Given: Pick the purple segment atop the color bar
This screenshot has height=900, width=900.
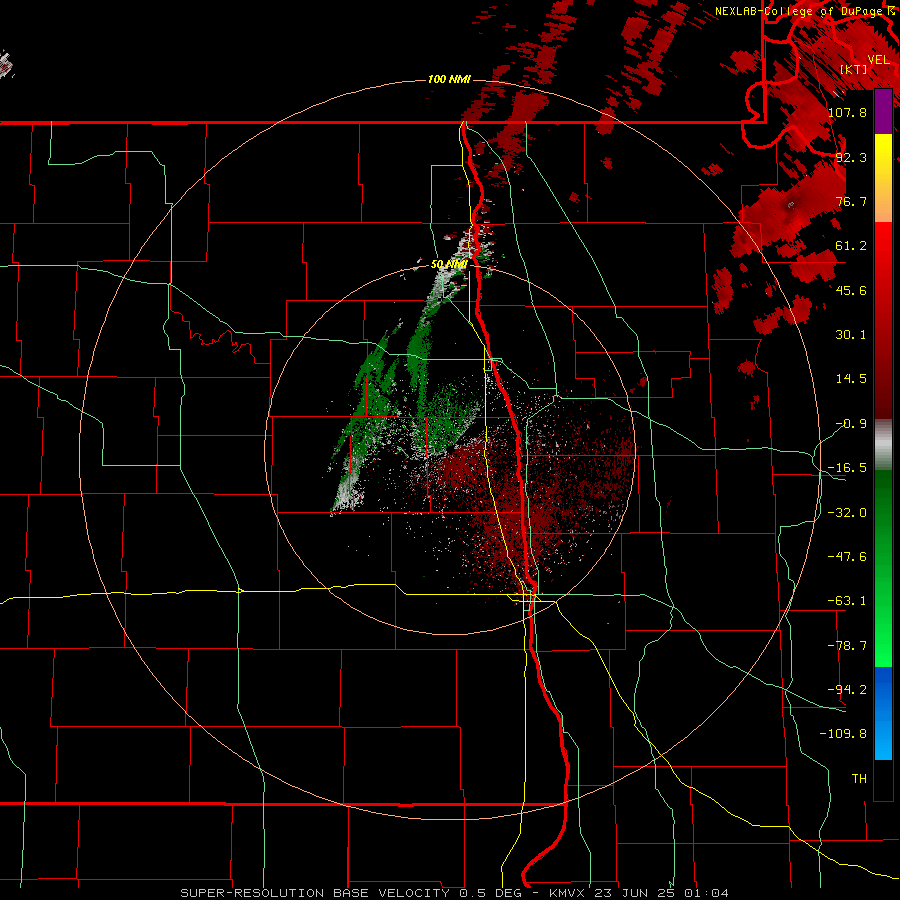Looking at the screenshot, I should [883, 112].
